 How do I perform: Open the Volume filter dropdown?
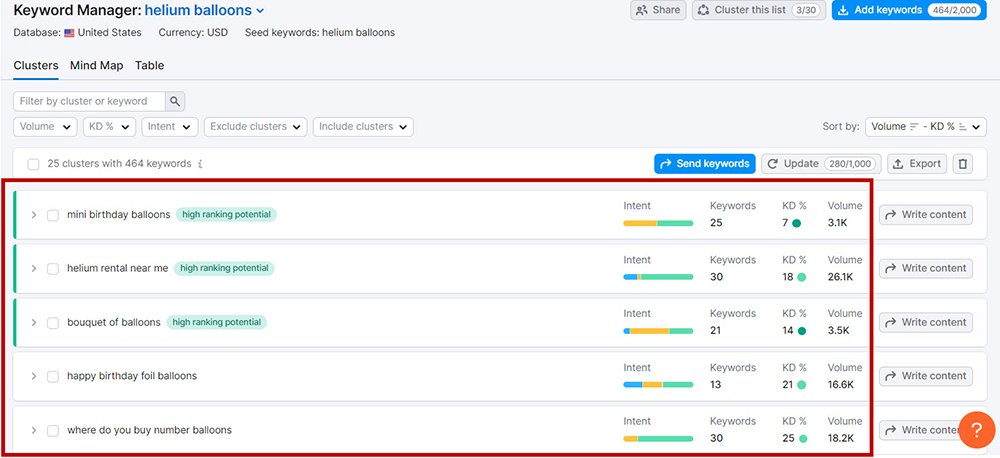coord(45,127)
